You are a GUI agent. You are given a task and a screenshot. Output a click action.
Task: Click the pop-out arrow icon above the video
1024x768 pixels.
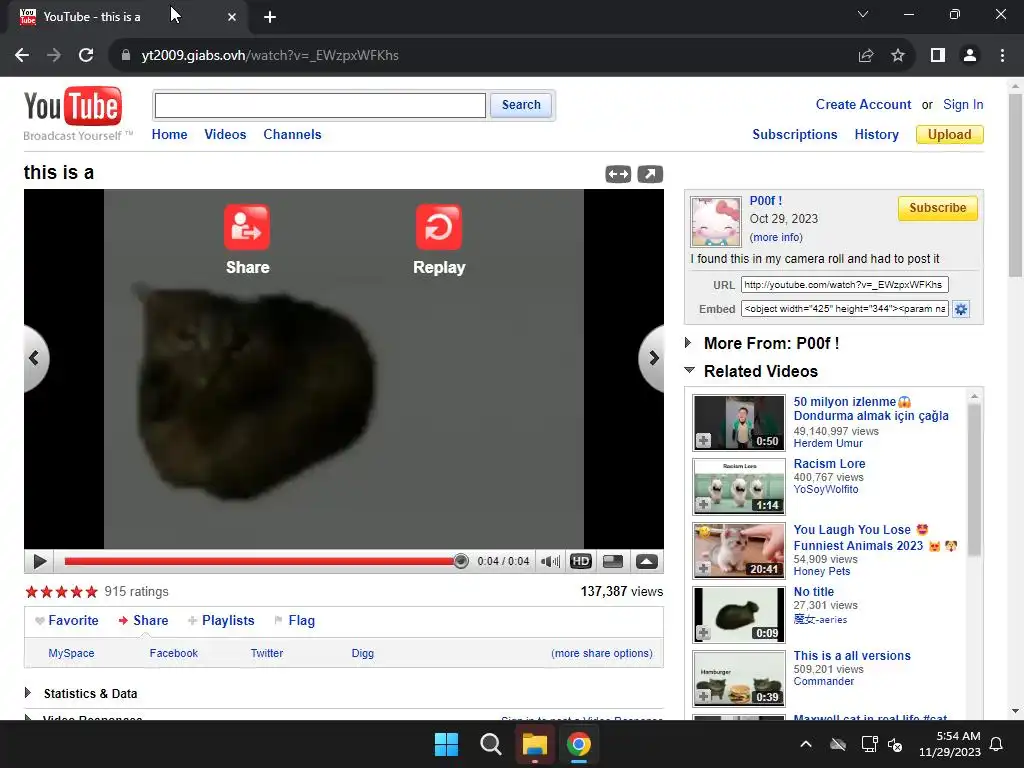tap(650, 174)
